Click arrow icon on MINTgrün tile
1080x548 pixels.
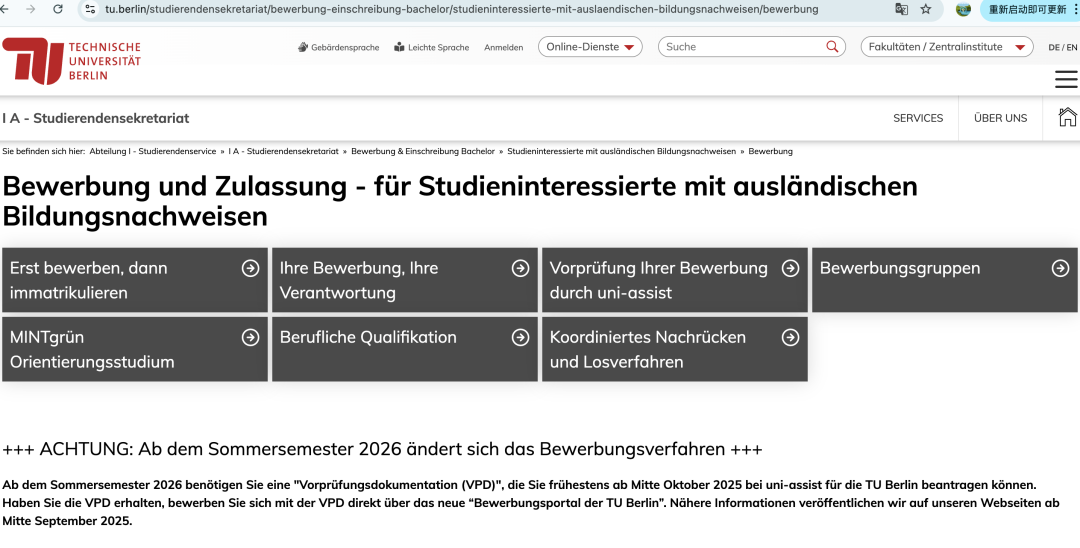click(251, 337)
